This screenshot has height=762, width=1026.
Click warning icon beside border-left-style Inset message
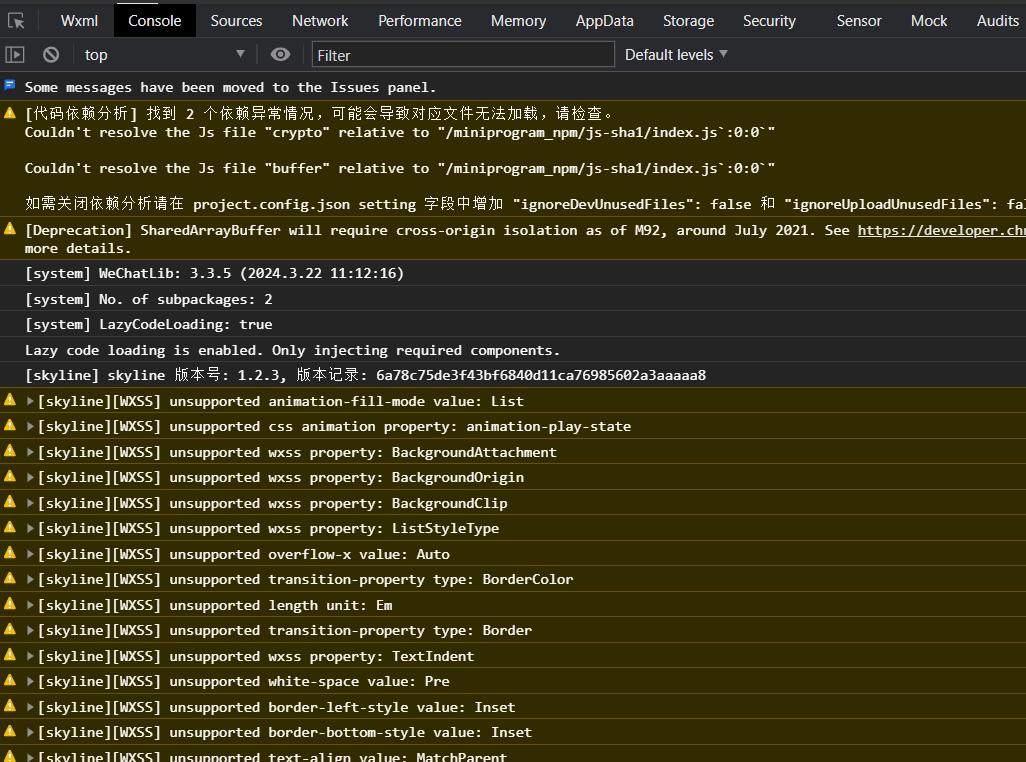(10, 705)
